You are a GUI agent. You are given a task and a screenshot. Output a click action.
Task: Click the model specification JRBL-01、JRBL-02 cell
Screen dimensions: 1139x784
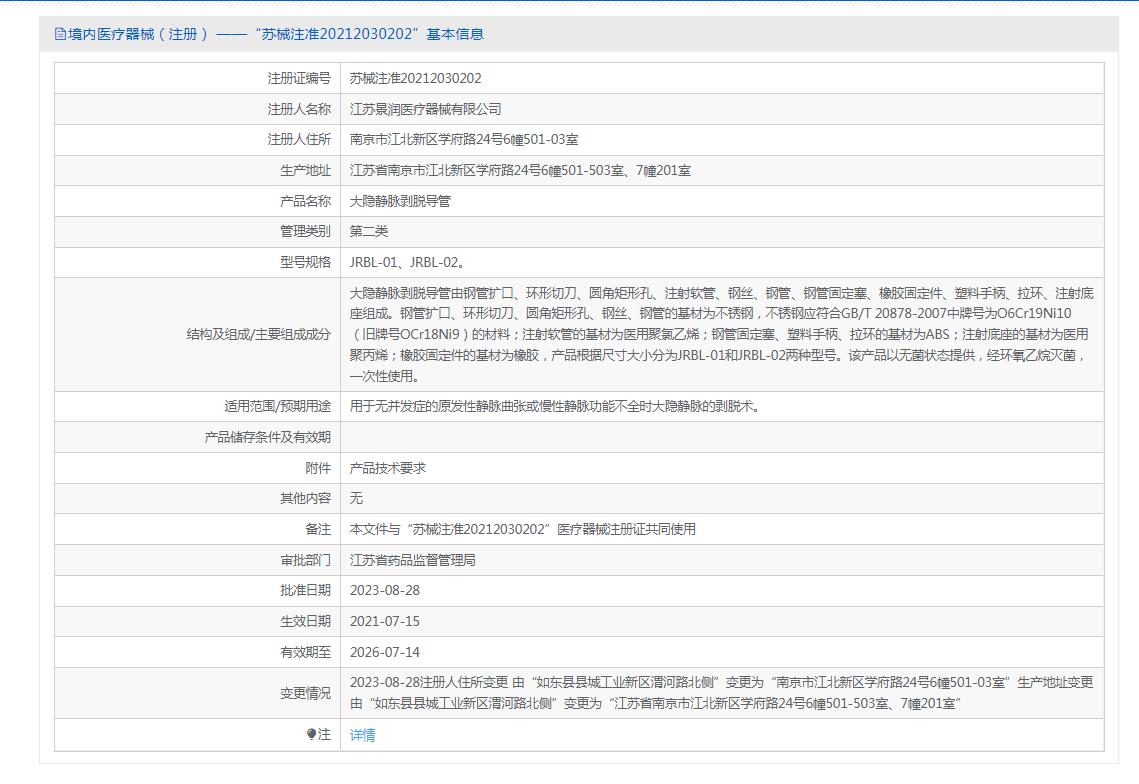[x=407, y=263]
